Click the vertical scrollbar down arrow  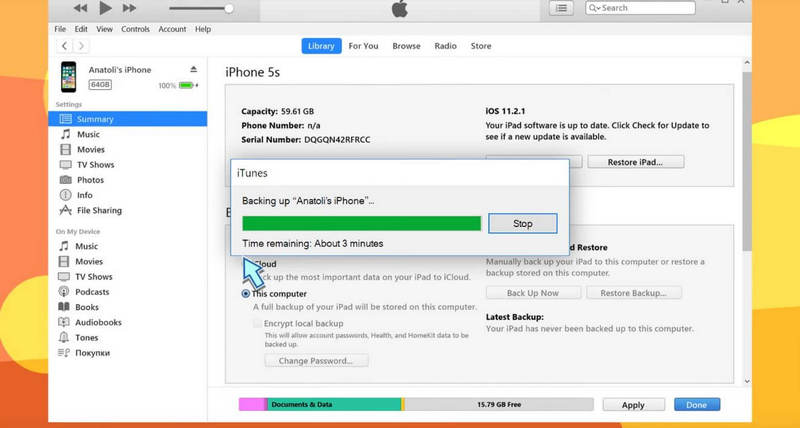pyautogui.click(x=747, y=381)
